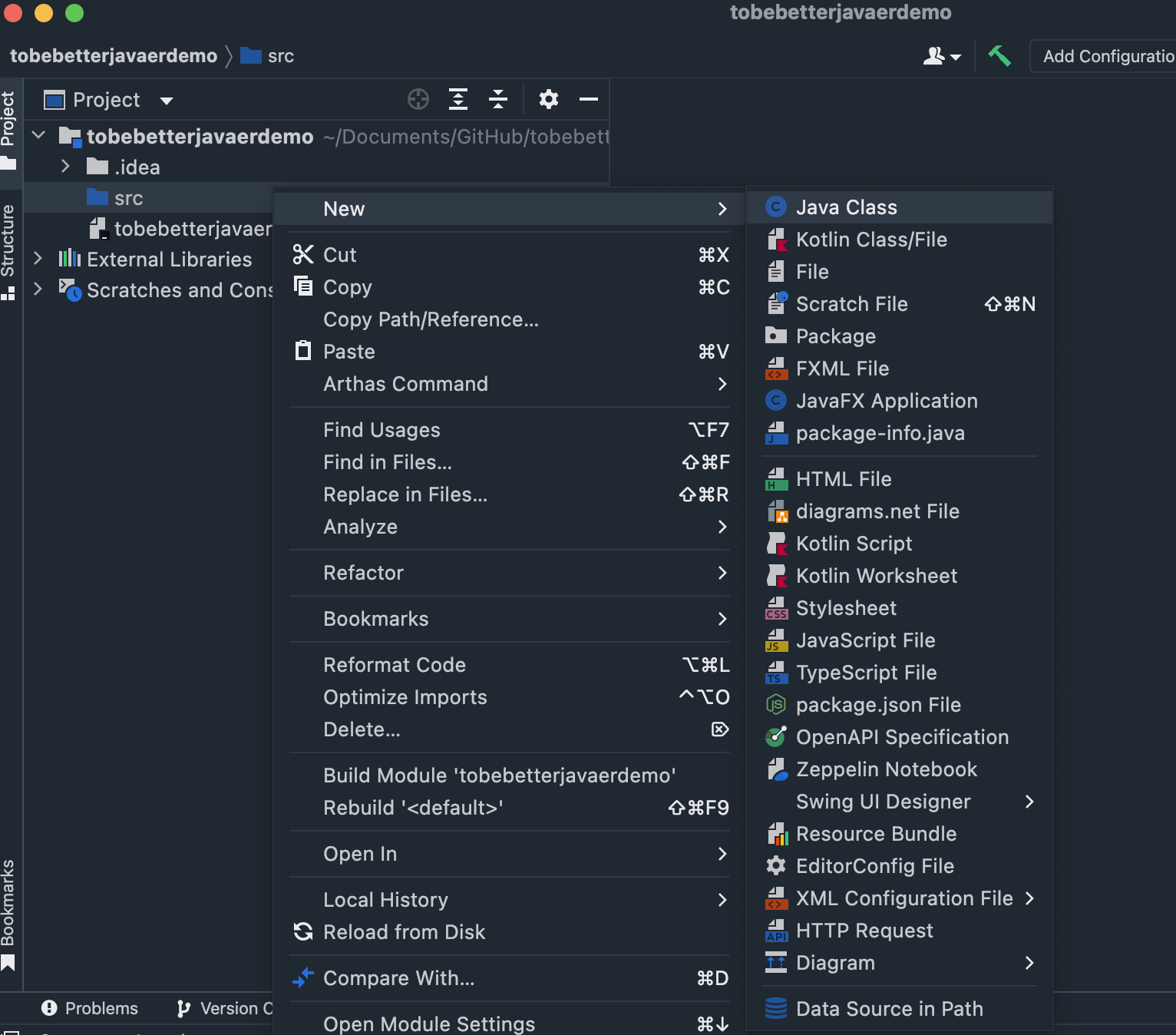Open the Code With Me user icon
The width and height of the screenshot is (1176, 1035).
point(941,56)
